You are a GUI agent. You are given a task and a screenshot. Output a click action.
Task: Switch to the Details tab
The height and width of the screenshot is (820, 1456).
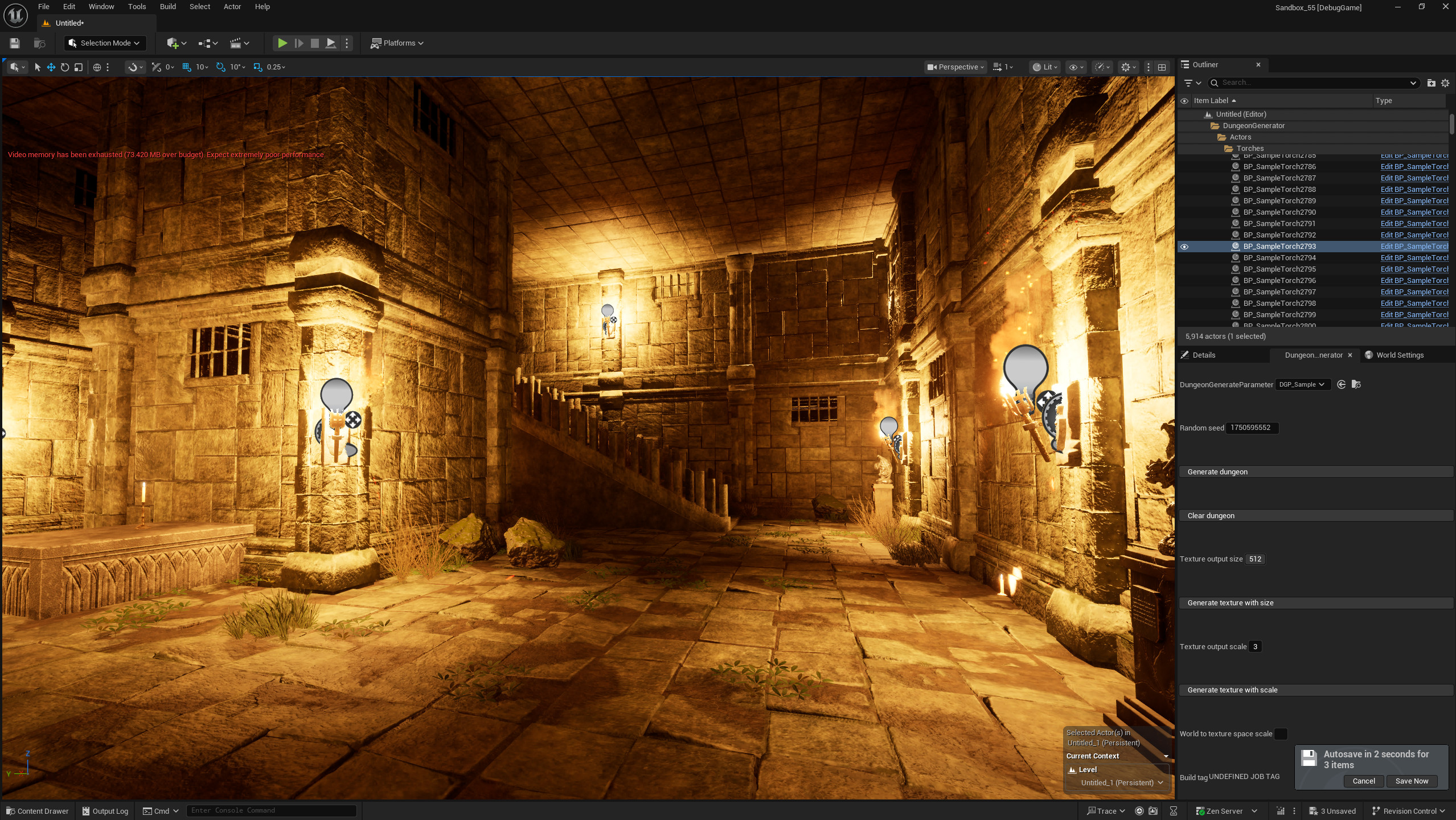pyautogui.click(x=1203, y=355)
